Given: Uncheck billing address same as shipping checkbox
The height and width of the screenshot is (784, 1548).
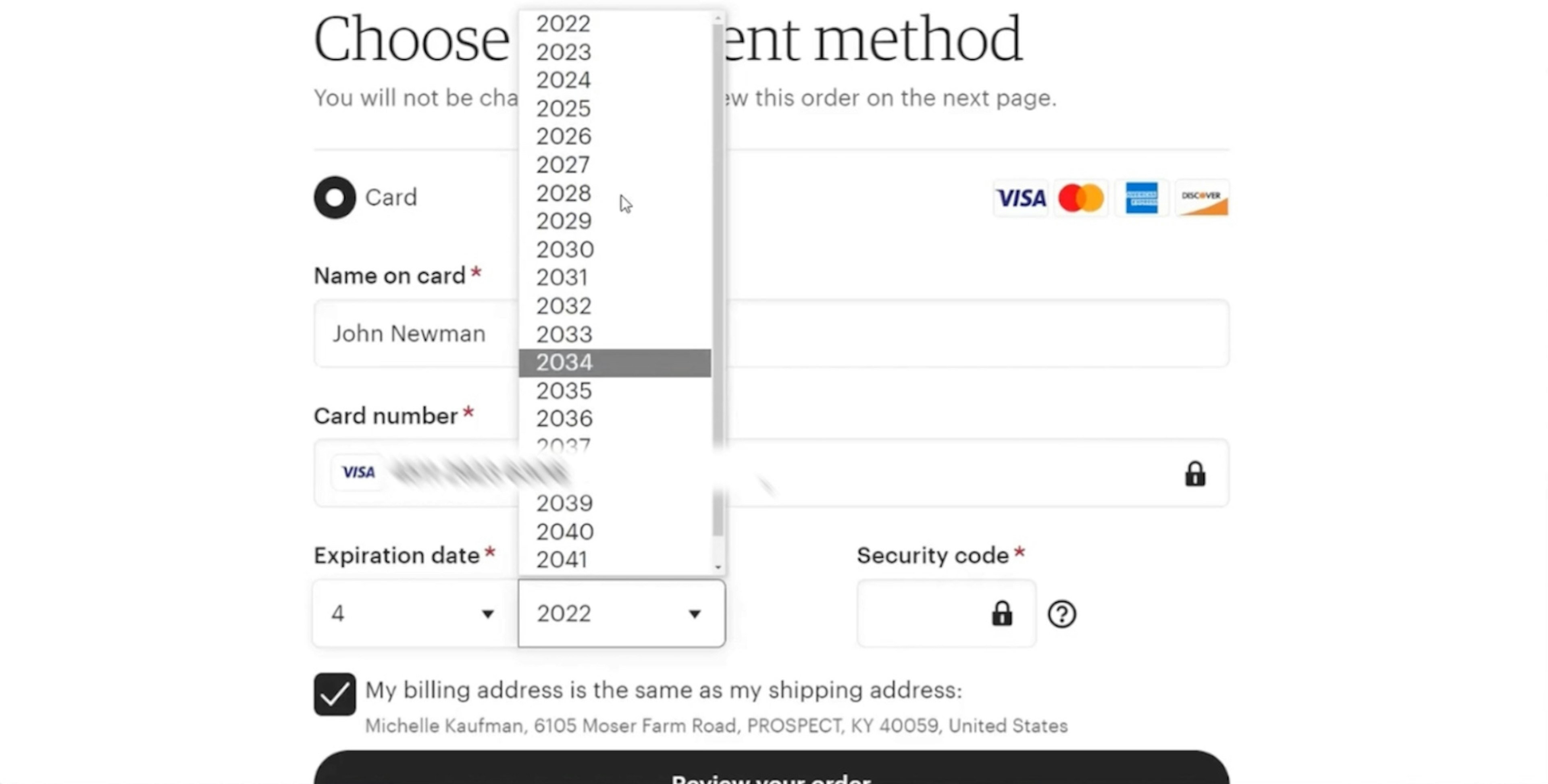Looking at the screenshot, I should pos(335,694).
